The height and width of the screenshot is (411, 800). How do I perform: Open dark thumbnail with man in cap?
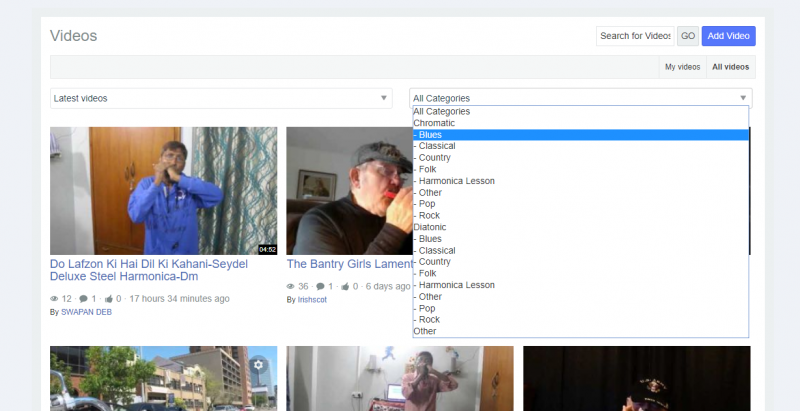click(x=637, y=378)
